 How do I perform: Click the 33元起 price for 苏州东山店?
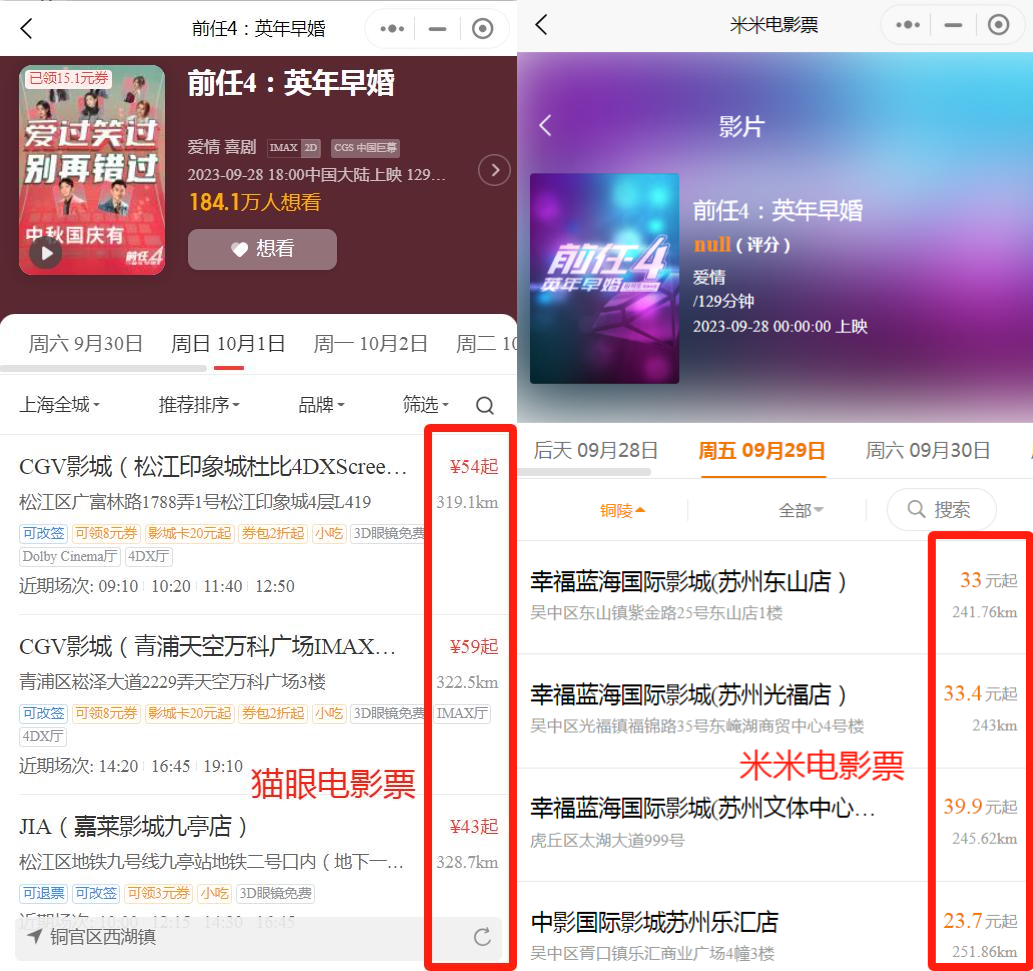[988, 580]
